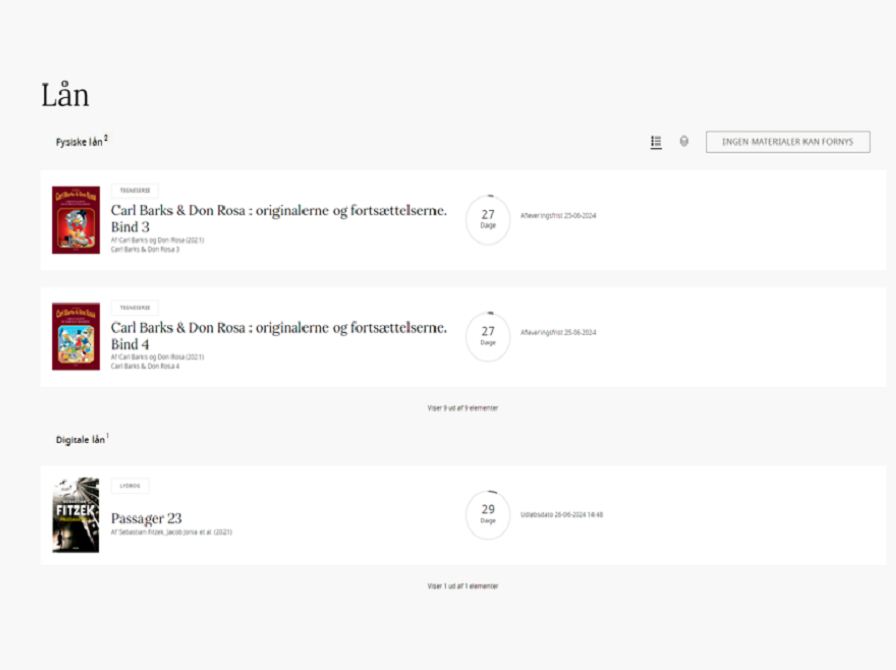896x670 pixels.
Task: Click the 27-day countdown circle for Bind 4
Action: pyautogui.click(x=488, y=336)
